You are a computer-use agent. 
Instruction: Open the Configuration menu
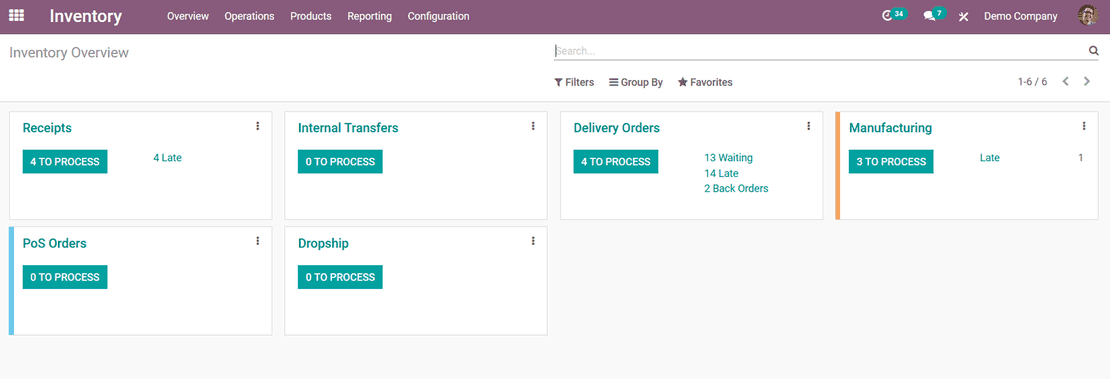[438, 16]
